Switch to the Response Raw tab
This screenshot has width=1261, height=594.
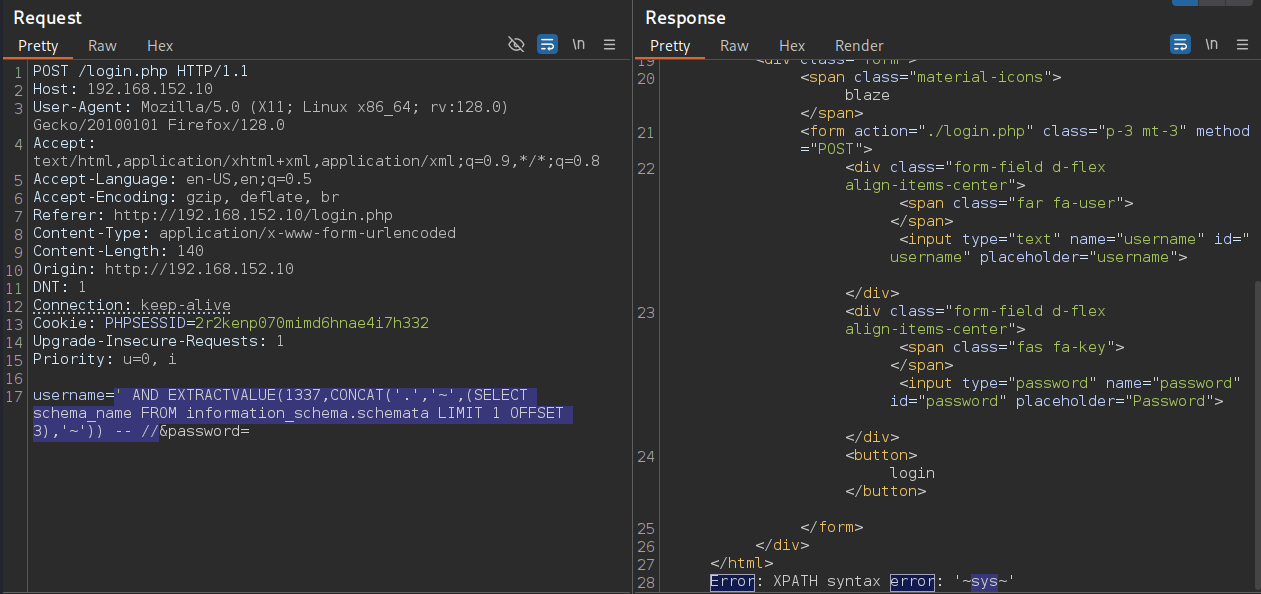click(734, 46)
